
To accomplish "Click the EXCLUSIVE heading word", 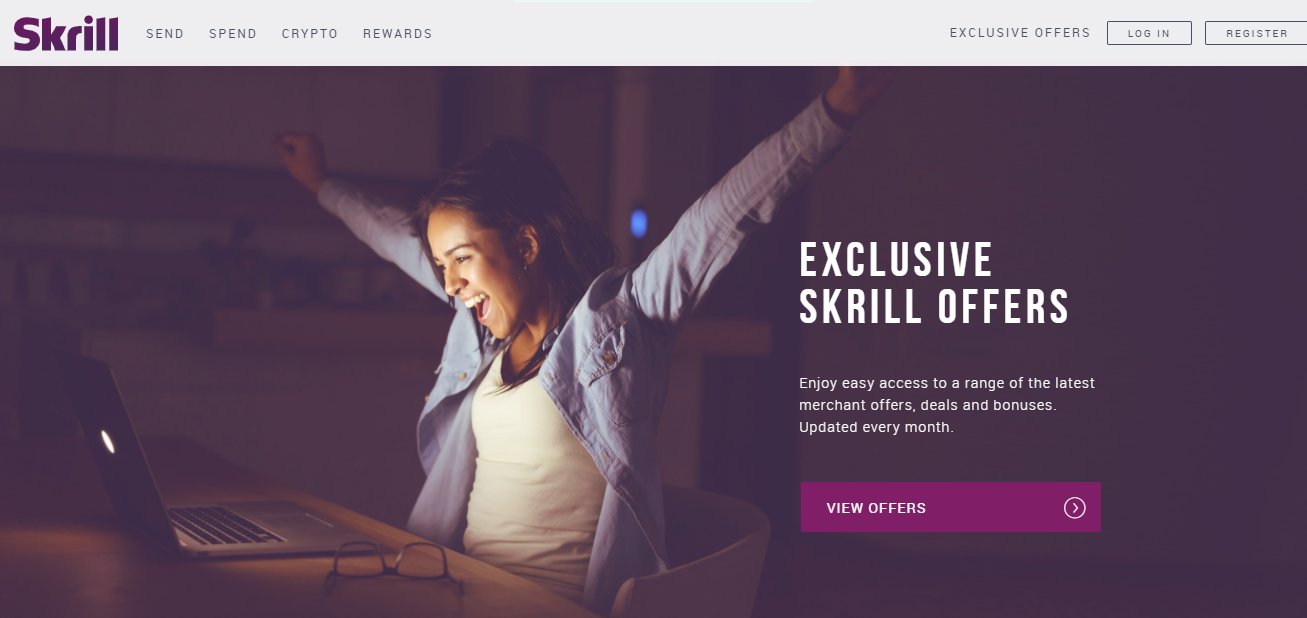I will (896, 260).
